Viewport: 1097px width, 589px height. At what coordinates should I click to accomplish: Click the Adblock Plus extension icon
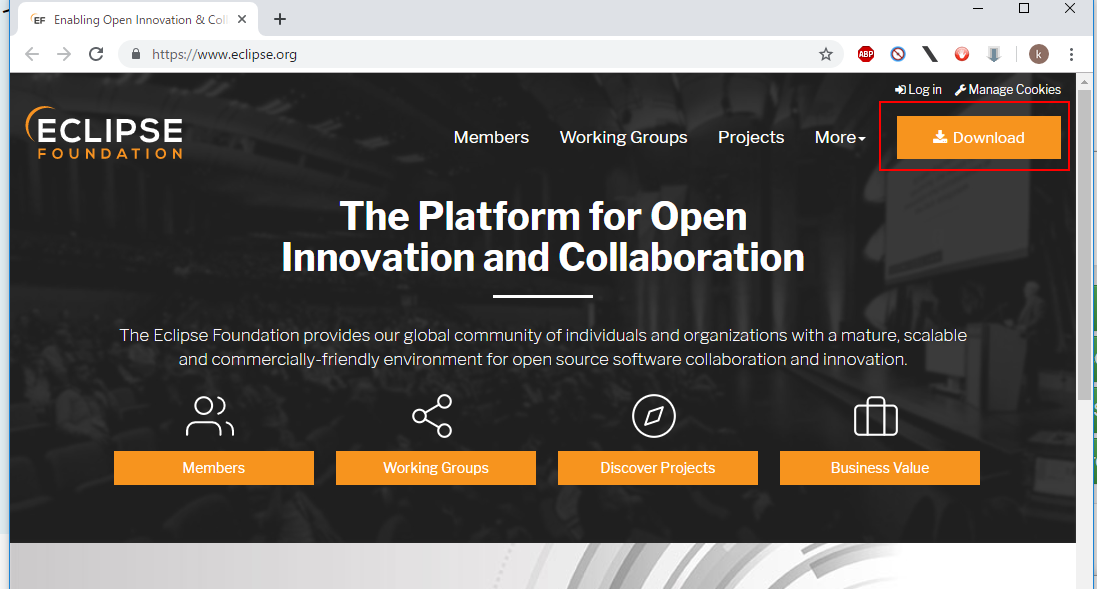click(x=865, y=54)
